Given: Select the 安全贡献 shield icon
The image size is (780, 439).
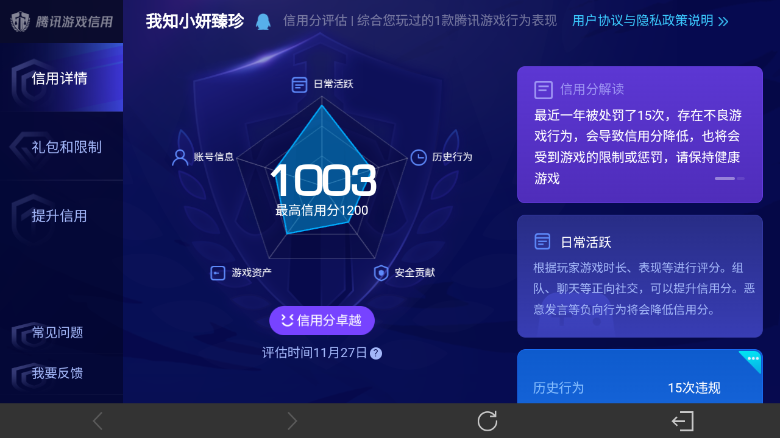Looking at the screenshot, I should 381,273.
